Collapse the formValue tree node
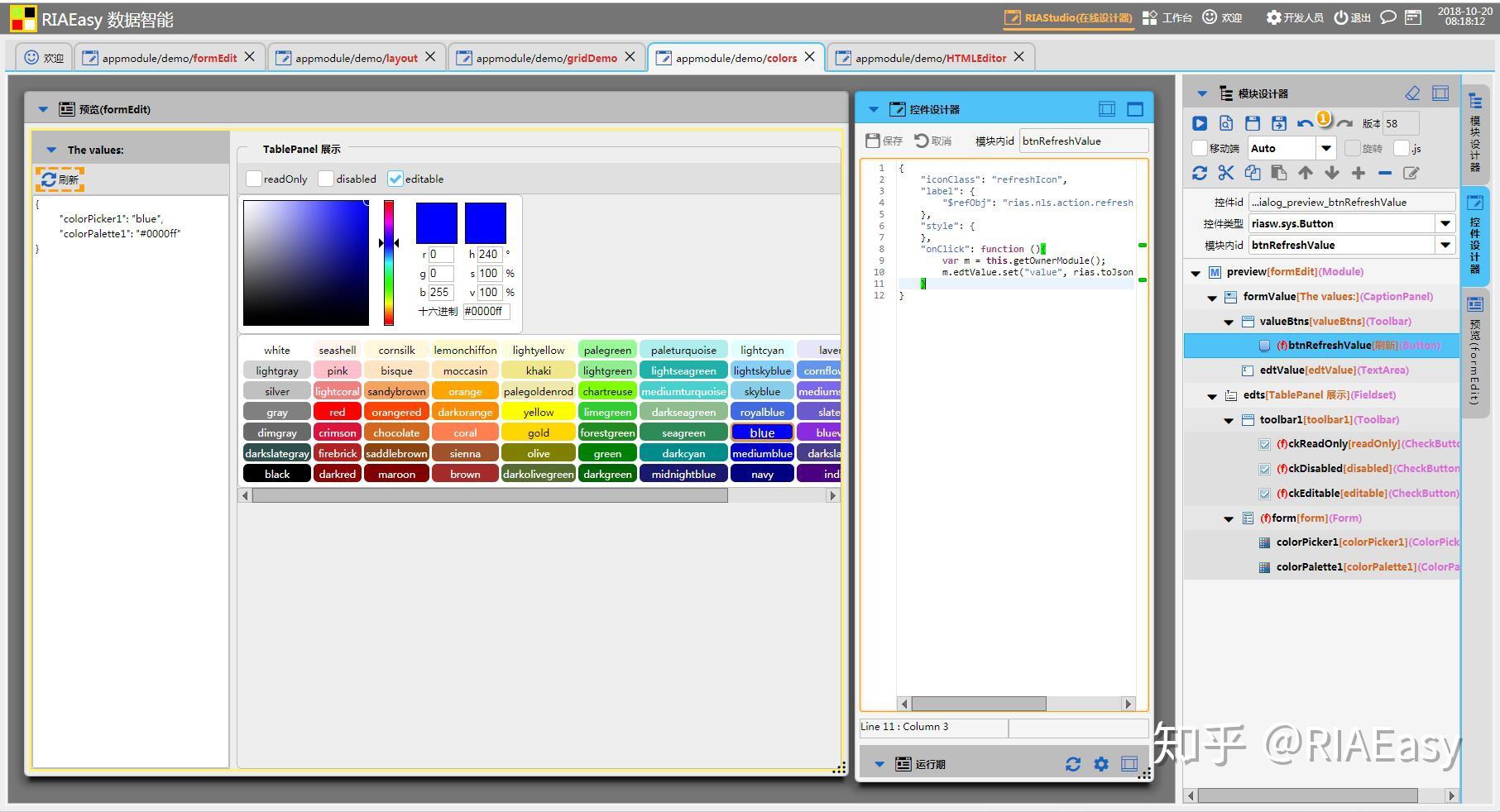Screen dimensions: 1500x812 [x=1212, y=297]
